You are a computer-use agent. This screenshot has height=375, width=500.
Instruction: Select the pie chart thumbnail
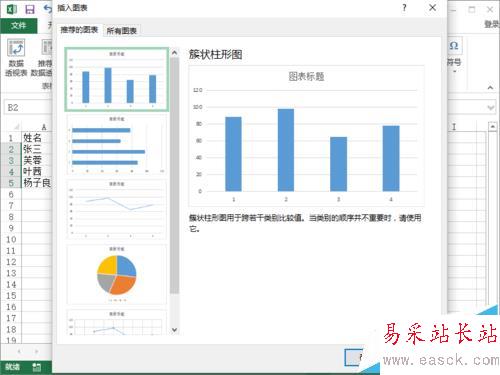(117, 274)
